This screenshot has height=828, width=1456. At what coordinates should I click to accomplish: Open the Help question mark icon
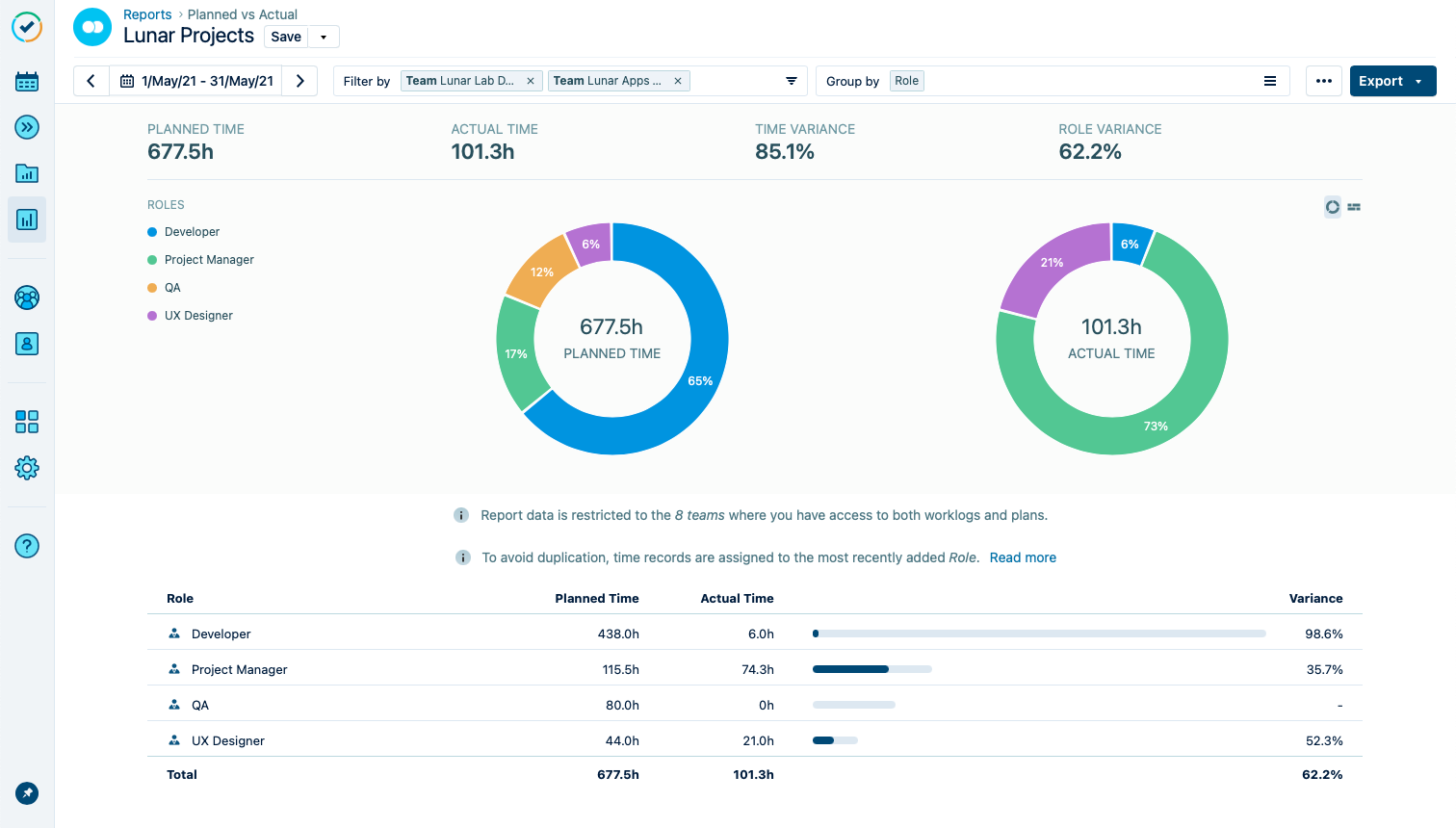click(x=27, y=546)
